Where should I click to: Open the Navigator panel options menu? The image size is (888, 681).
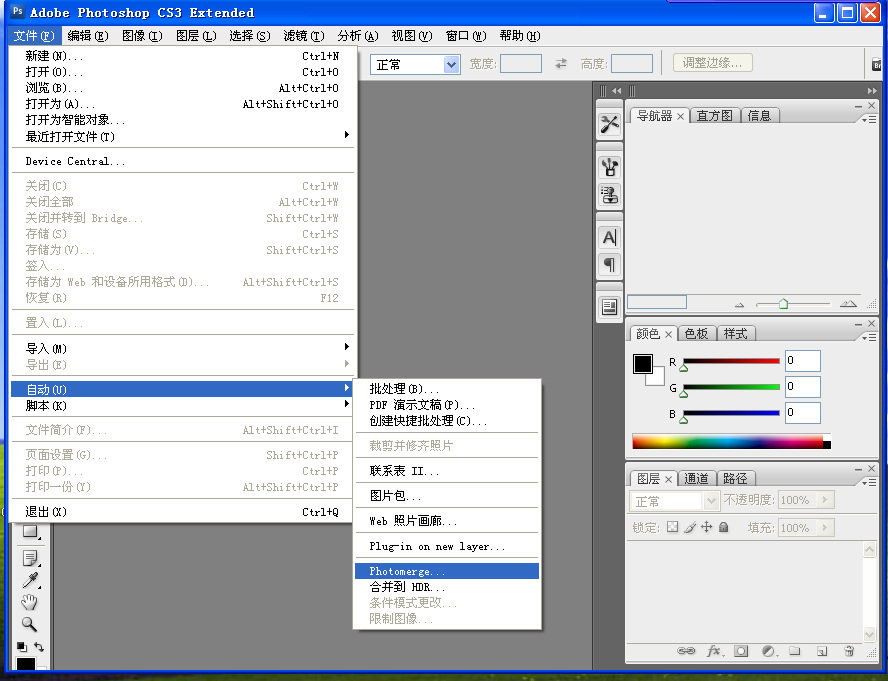point(869,120)
